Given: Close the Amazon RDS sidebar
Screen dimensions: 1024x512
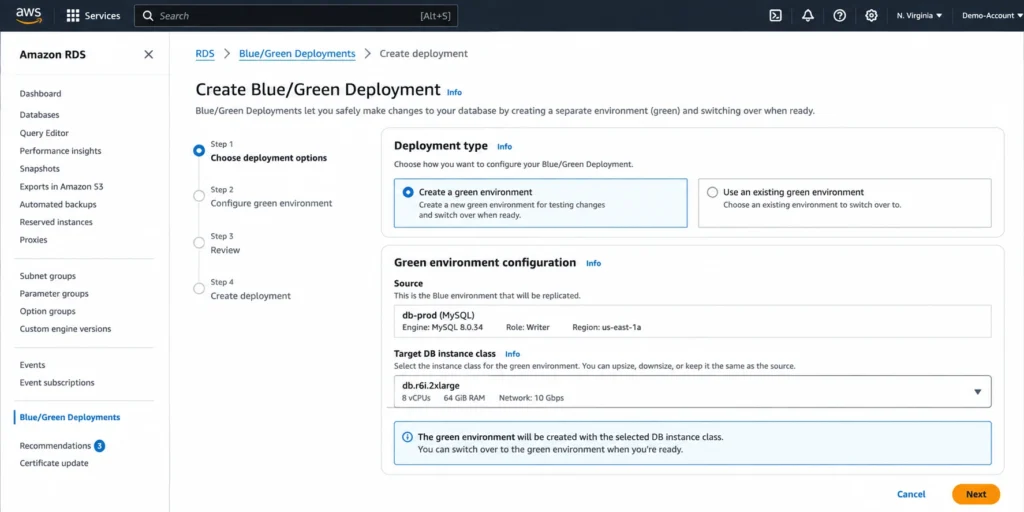Looking at the screenshot, I should point(149,54).
